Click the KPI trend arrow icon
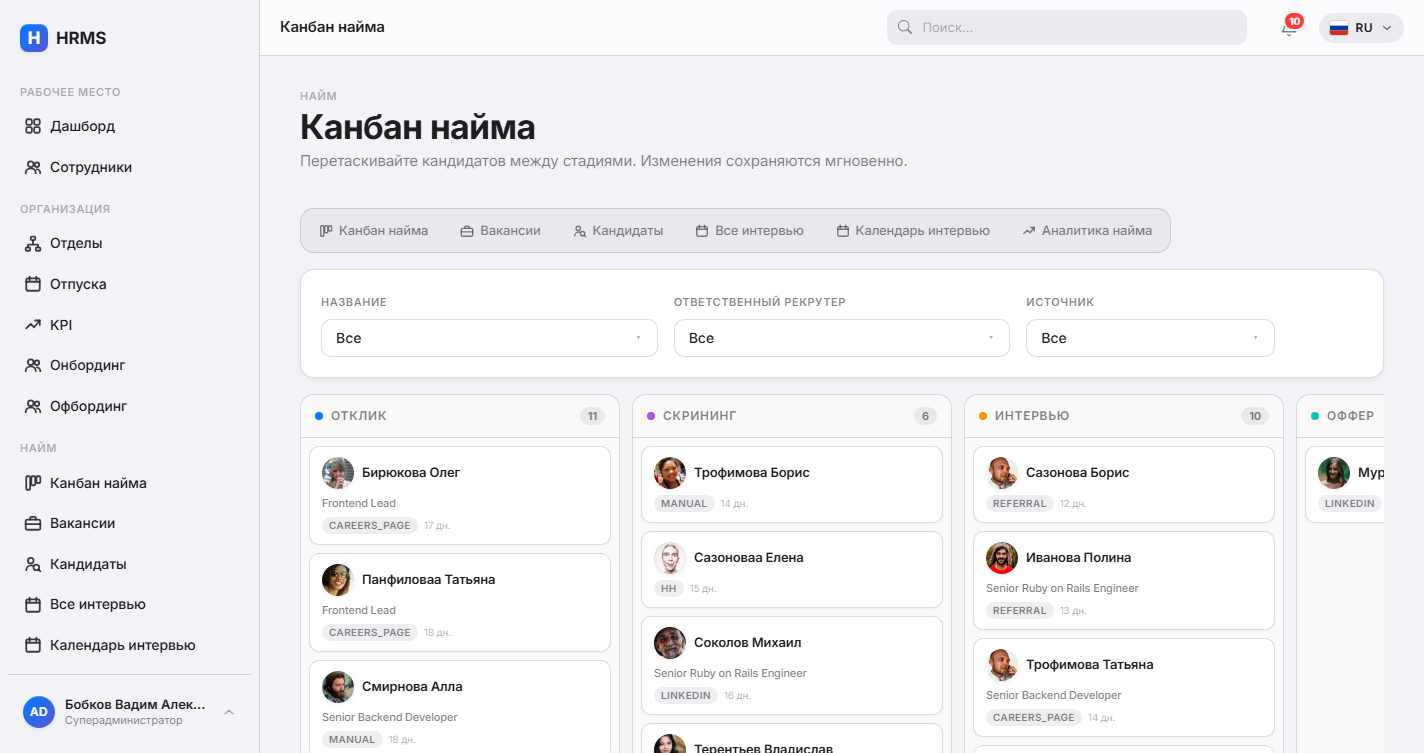The height and width of the screenshot is (753, 1424). point(33,325)
